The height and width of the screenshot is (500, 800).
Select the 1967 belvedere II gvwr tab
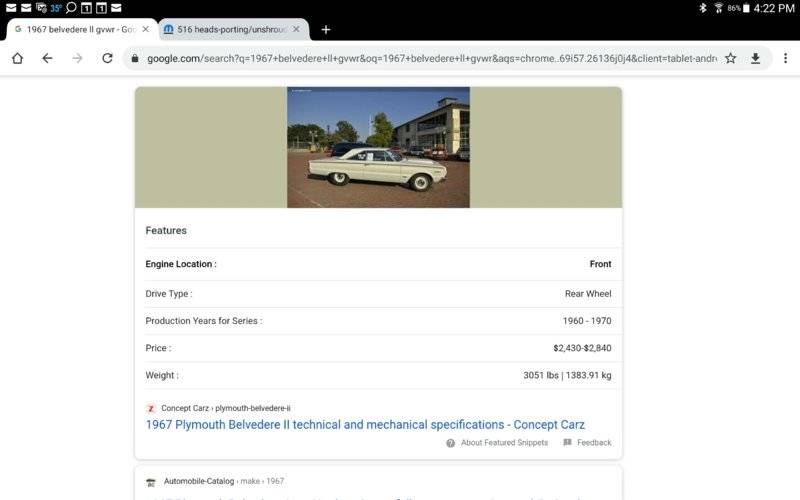tap(75, 30)
